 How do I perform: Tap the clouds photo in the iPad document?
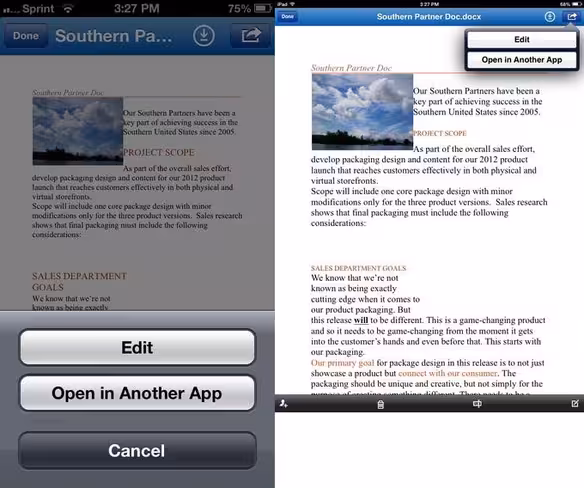click(362, 112)
